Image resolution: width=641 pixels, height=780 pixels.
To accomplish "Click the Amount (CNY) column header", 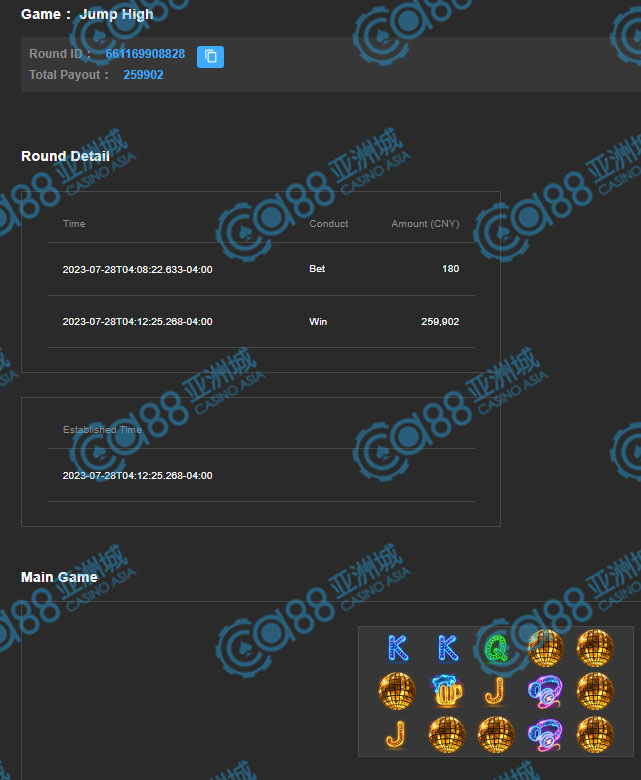I will pos(425,224).
